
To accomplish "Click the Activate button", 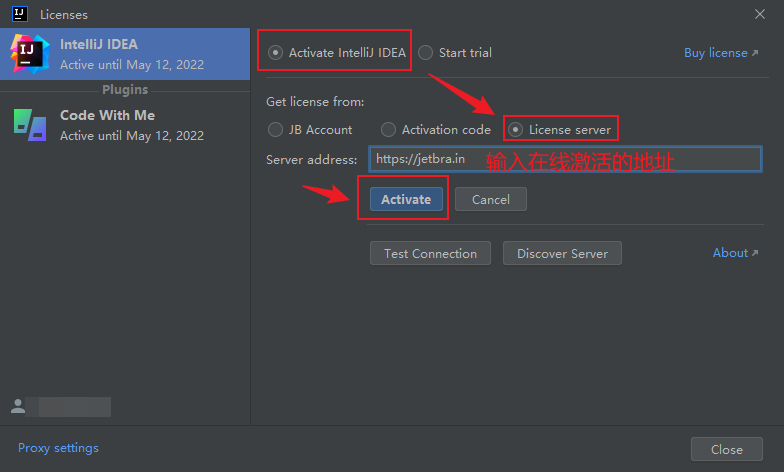I will coord(406,199).
